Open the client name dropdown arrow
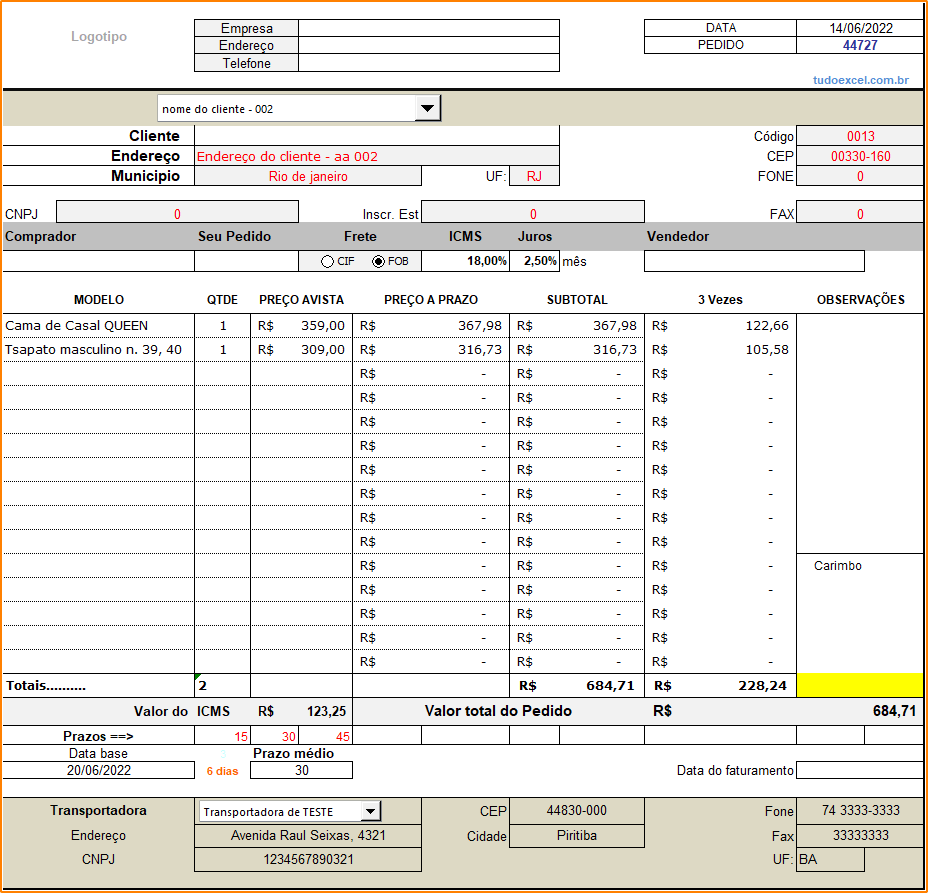928x893 pixels. [427, 108]
